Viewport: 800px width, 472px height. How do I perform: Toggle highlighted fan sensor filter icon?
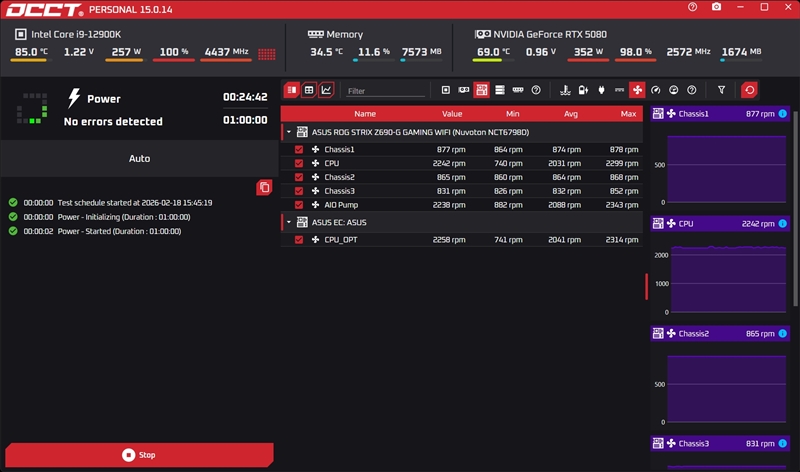click(x=637, y=90)
